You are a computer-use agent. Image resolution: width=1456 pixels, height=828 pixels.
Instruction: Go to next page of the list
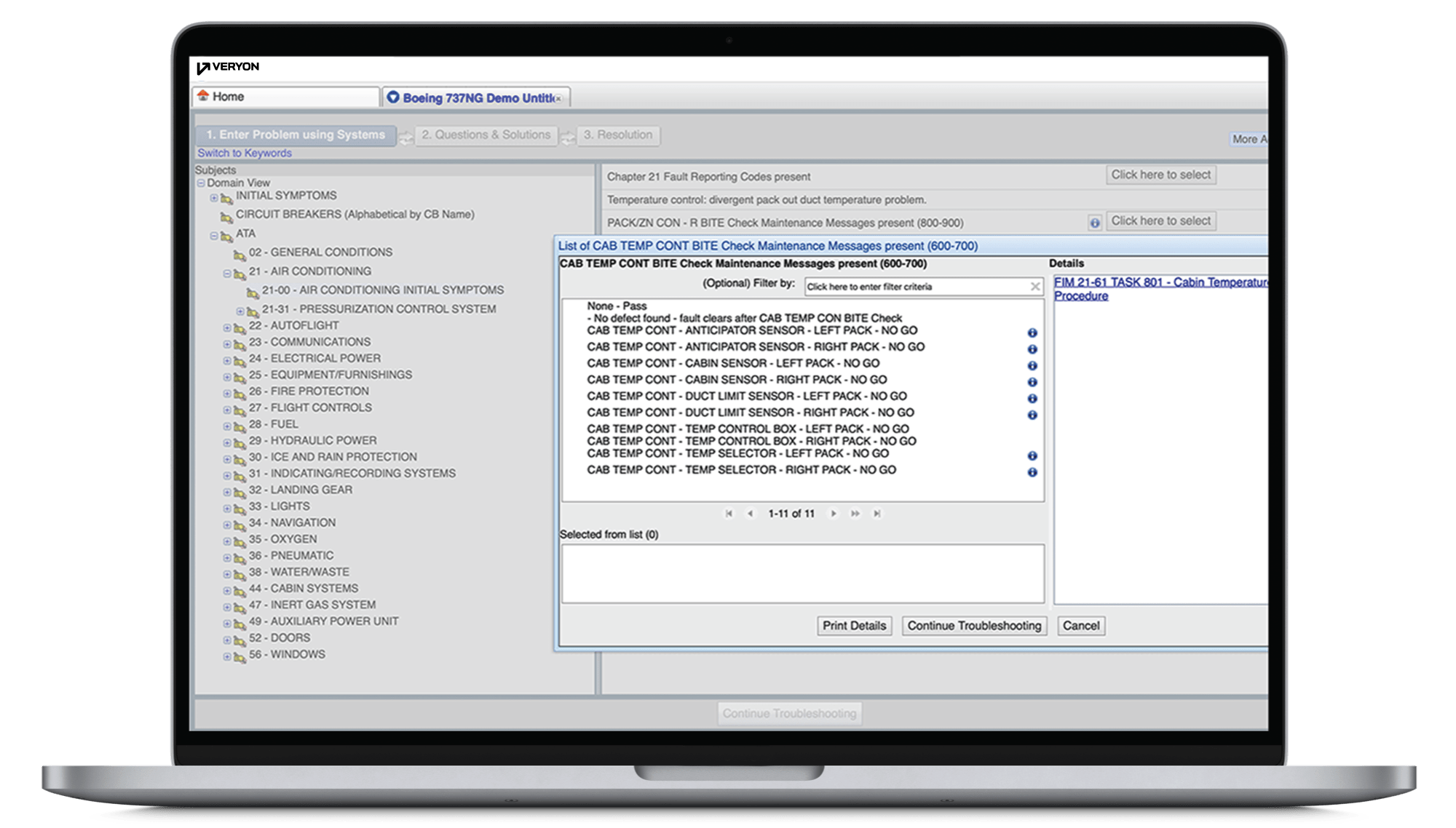click(x=834, y=514)
